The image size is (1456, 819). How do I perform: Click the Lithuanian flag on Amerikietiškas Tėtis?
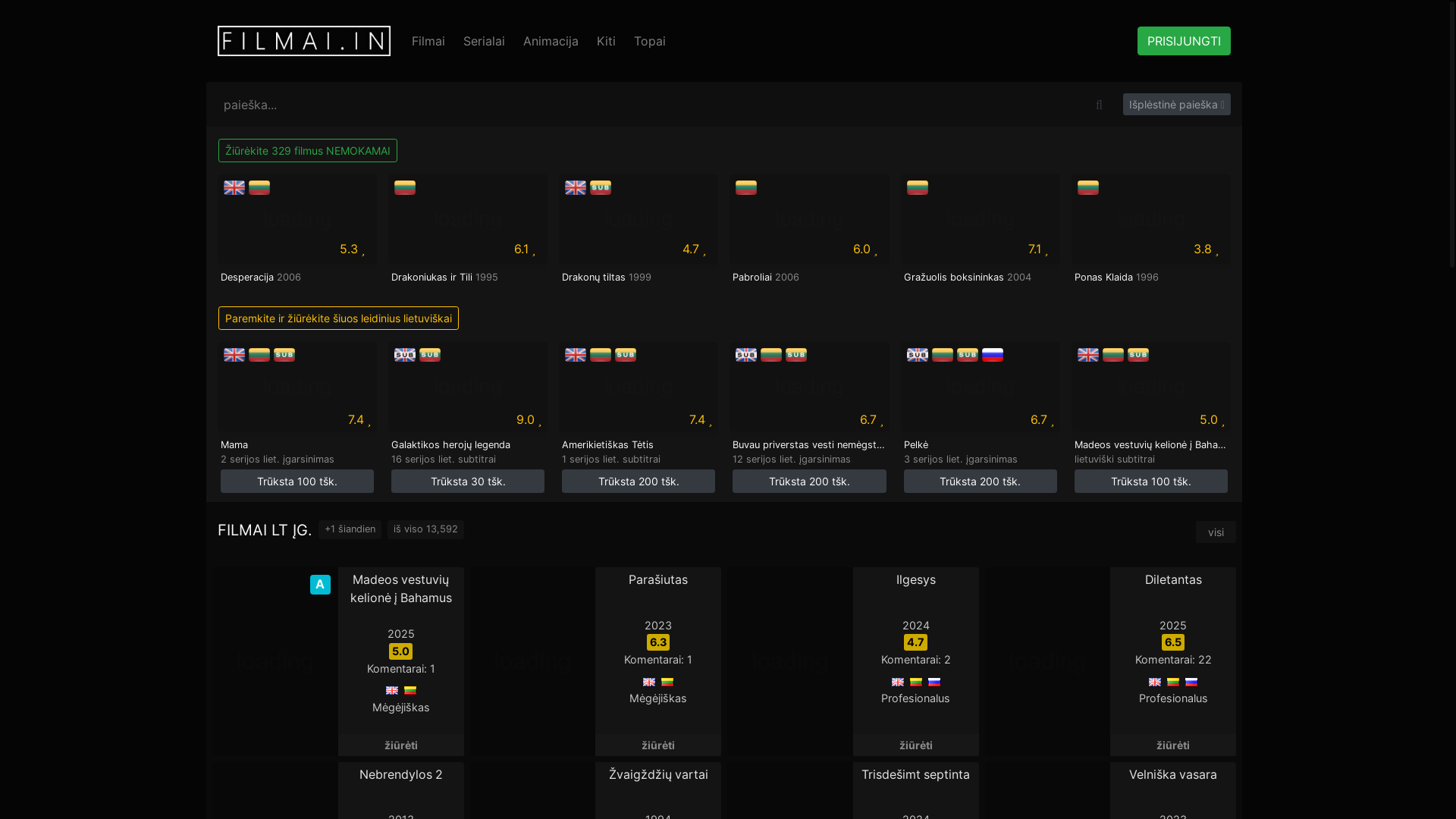click(x=601, y=355)
